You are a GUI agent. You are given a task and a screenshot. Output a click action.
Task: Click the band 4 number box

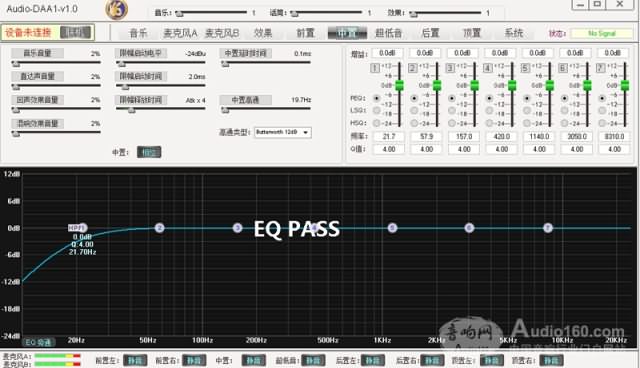487,68
